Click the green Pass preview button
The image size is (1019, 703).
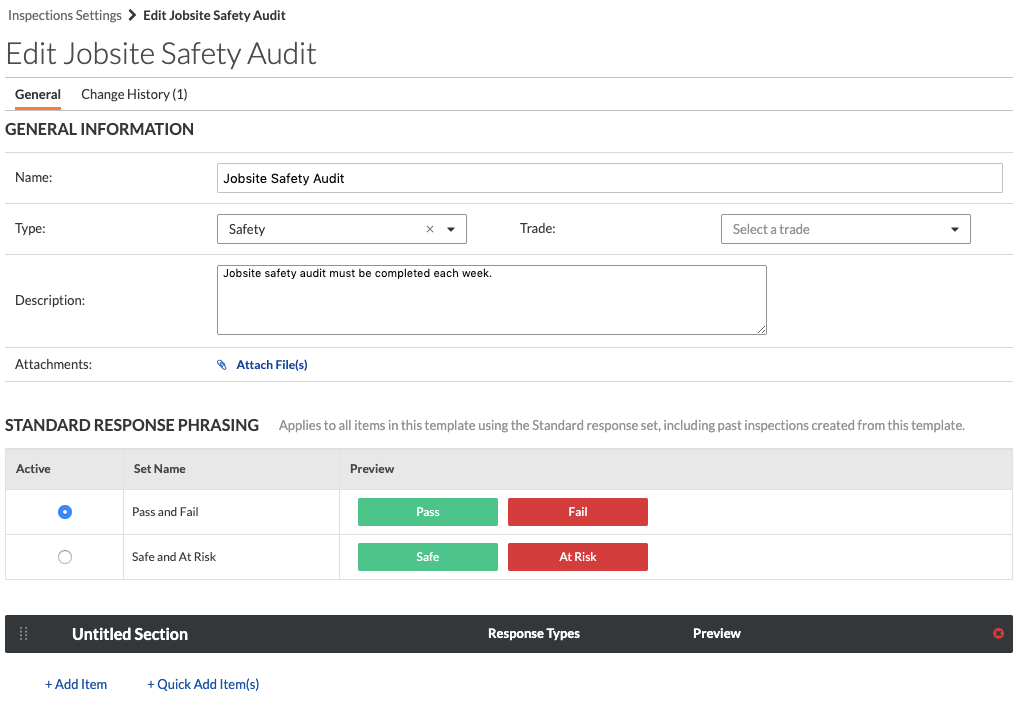click(428, 512)
